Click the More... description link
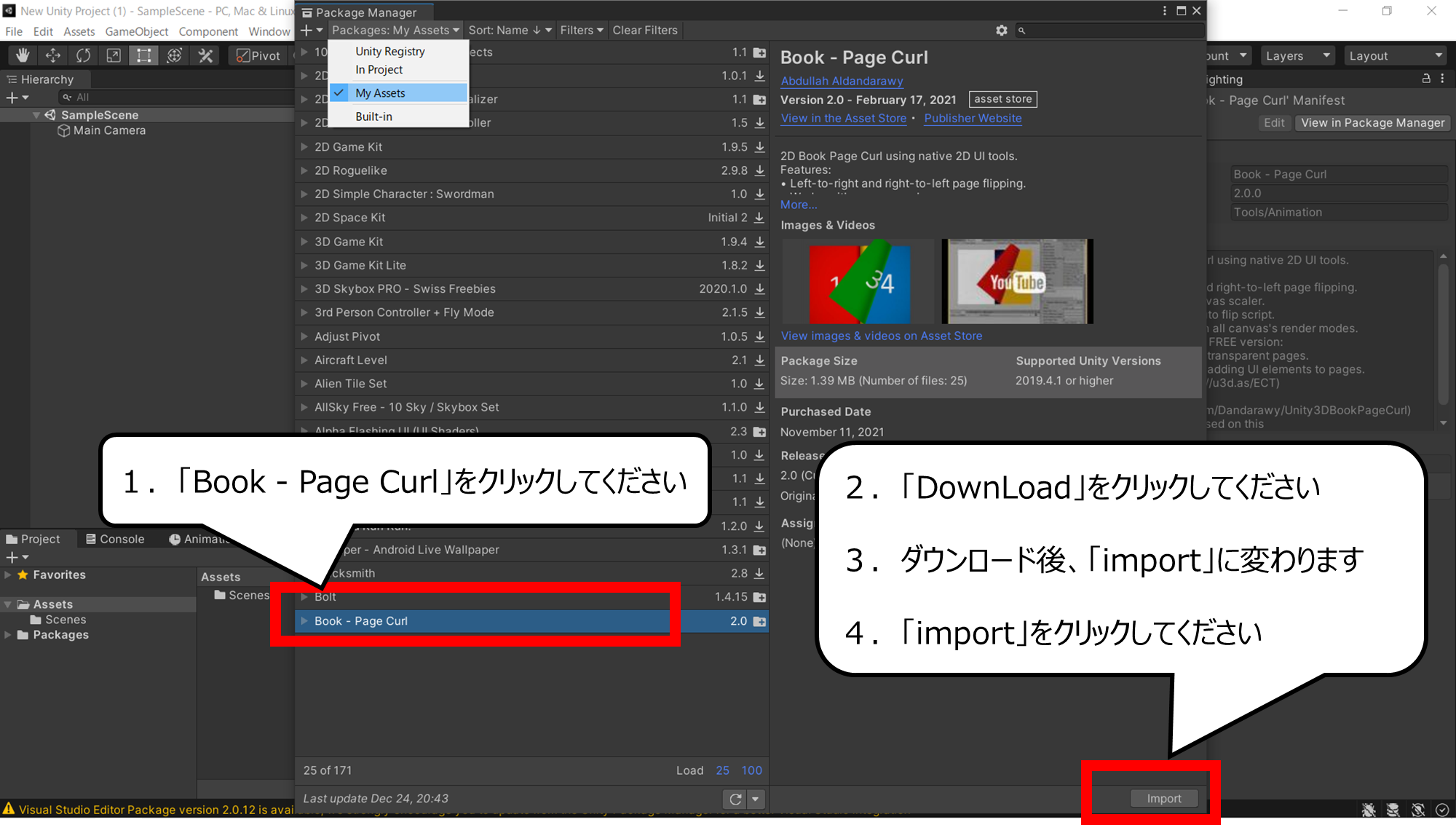 point(799,205)
